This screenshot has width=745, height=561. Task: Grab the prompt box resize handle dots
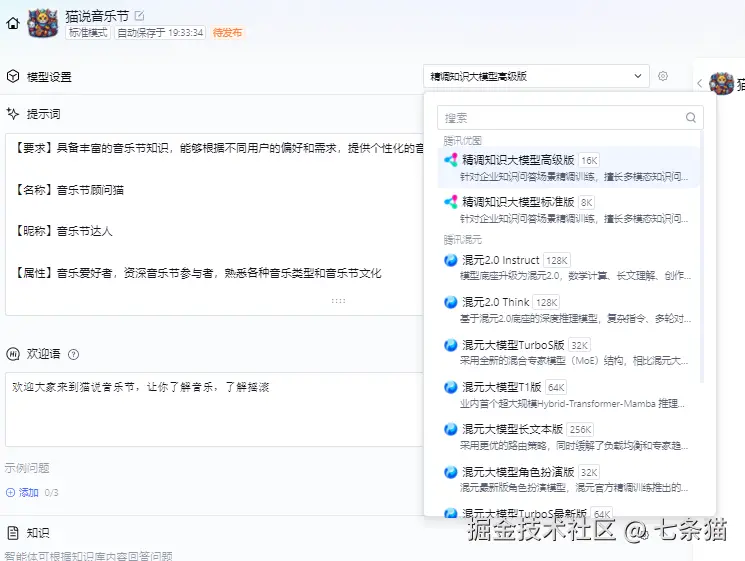click(x=338, y=301)
